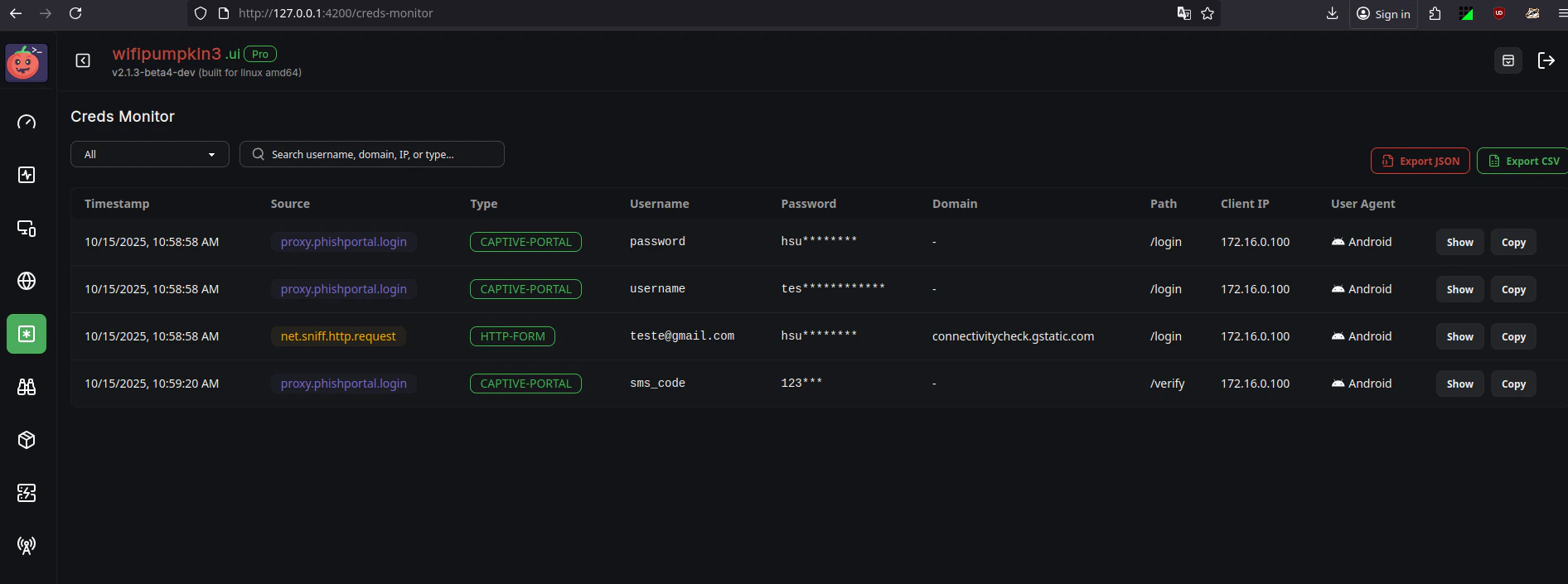
Task: Click the teste@gmail.com username cell
Action: click(682, 336)
